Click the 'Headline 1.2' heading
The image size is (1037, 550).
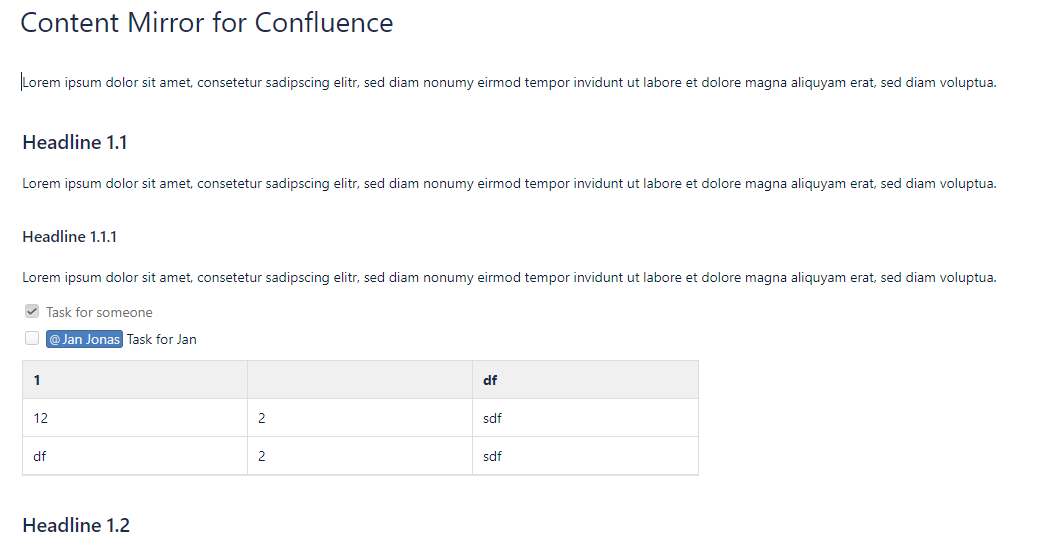point(76,525)
